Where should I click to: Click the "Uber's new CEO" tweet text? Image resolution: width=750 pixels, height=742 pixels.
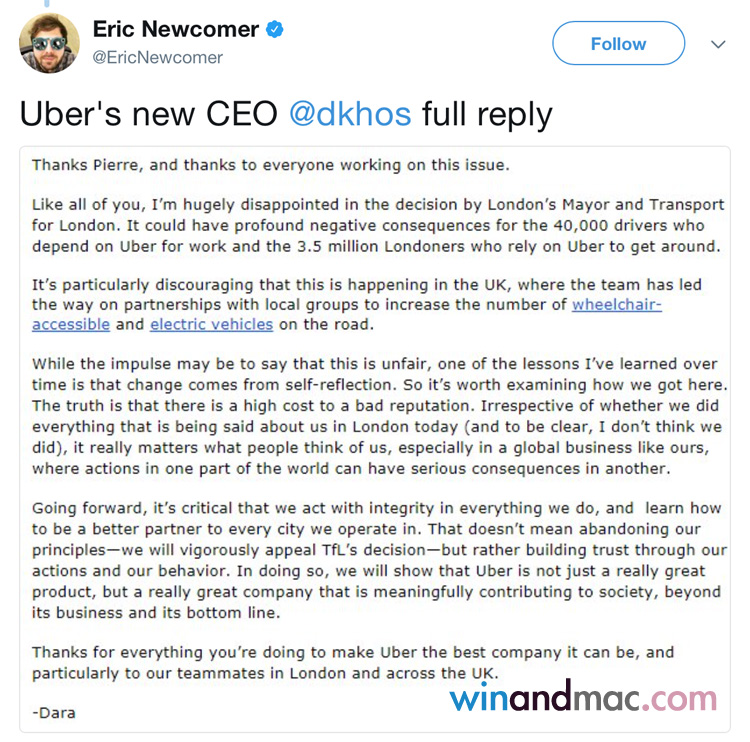point(148,113)
